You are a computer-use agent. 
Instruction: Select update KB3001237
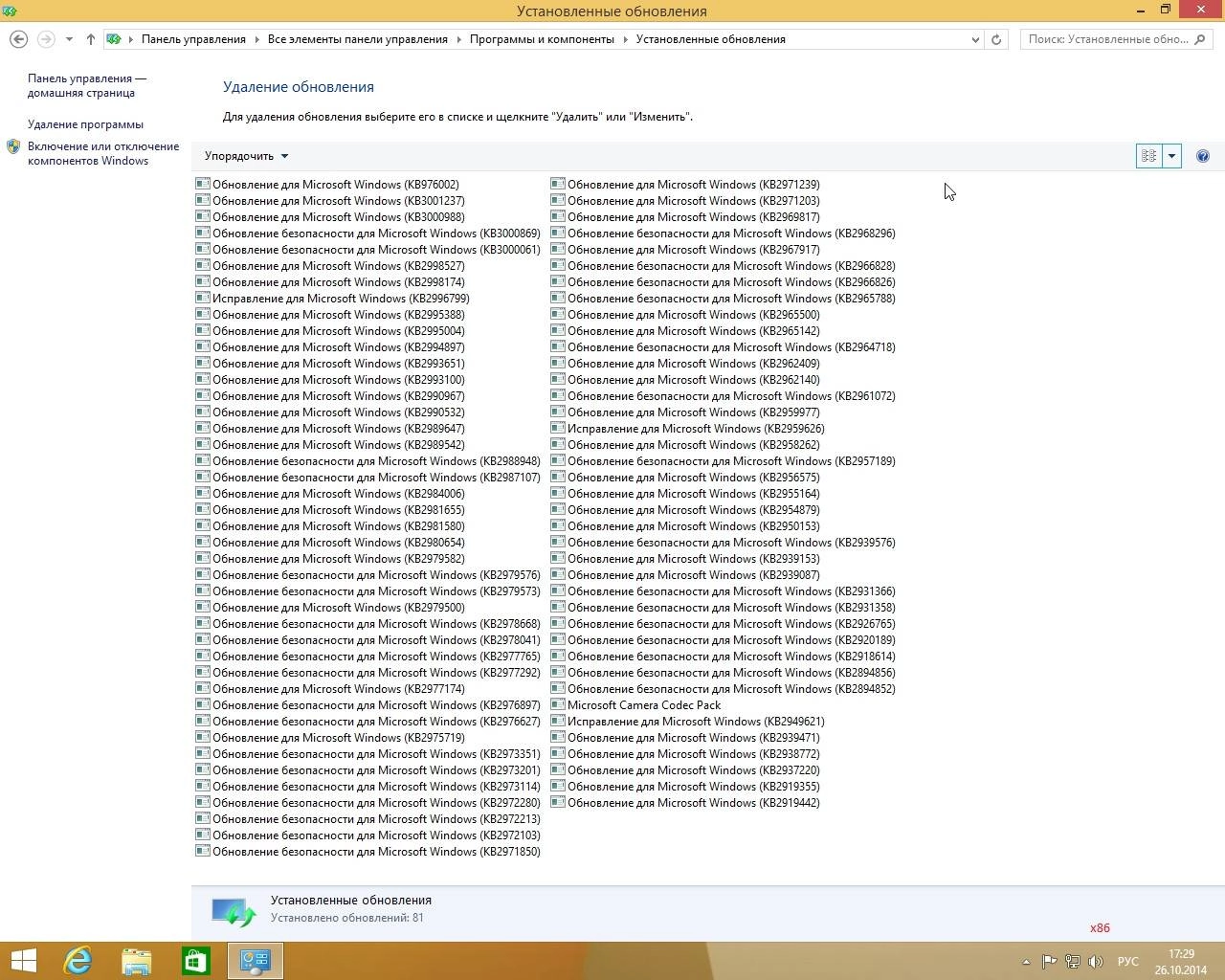tap(330, 201)
